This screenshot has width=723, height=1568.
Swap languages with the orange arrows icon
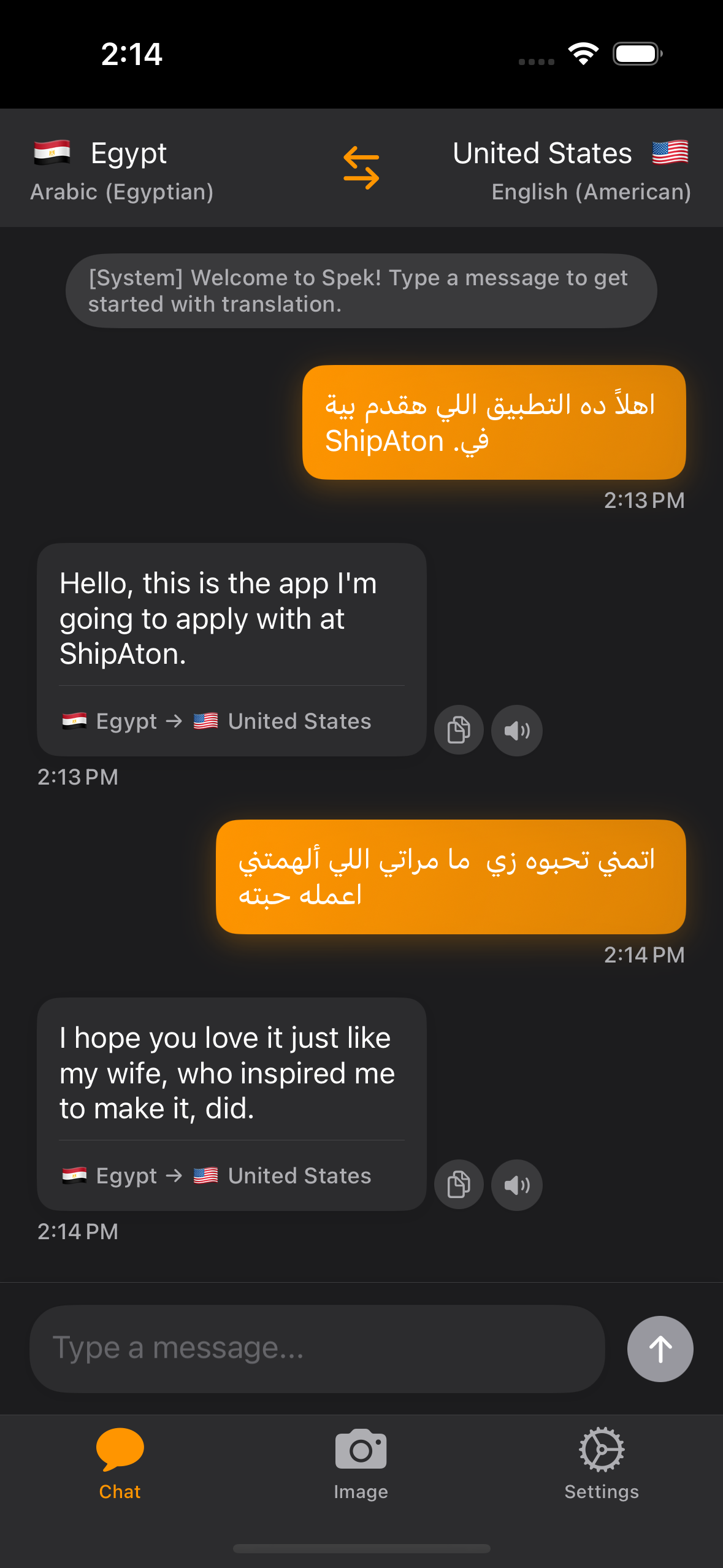coord(361,167)
